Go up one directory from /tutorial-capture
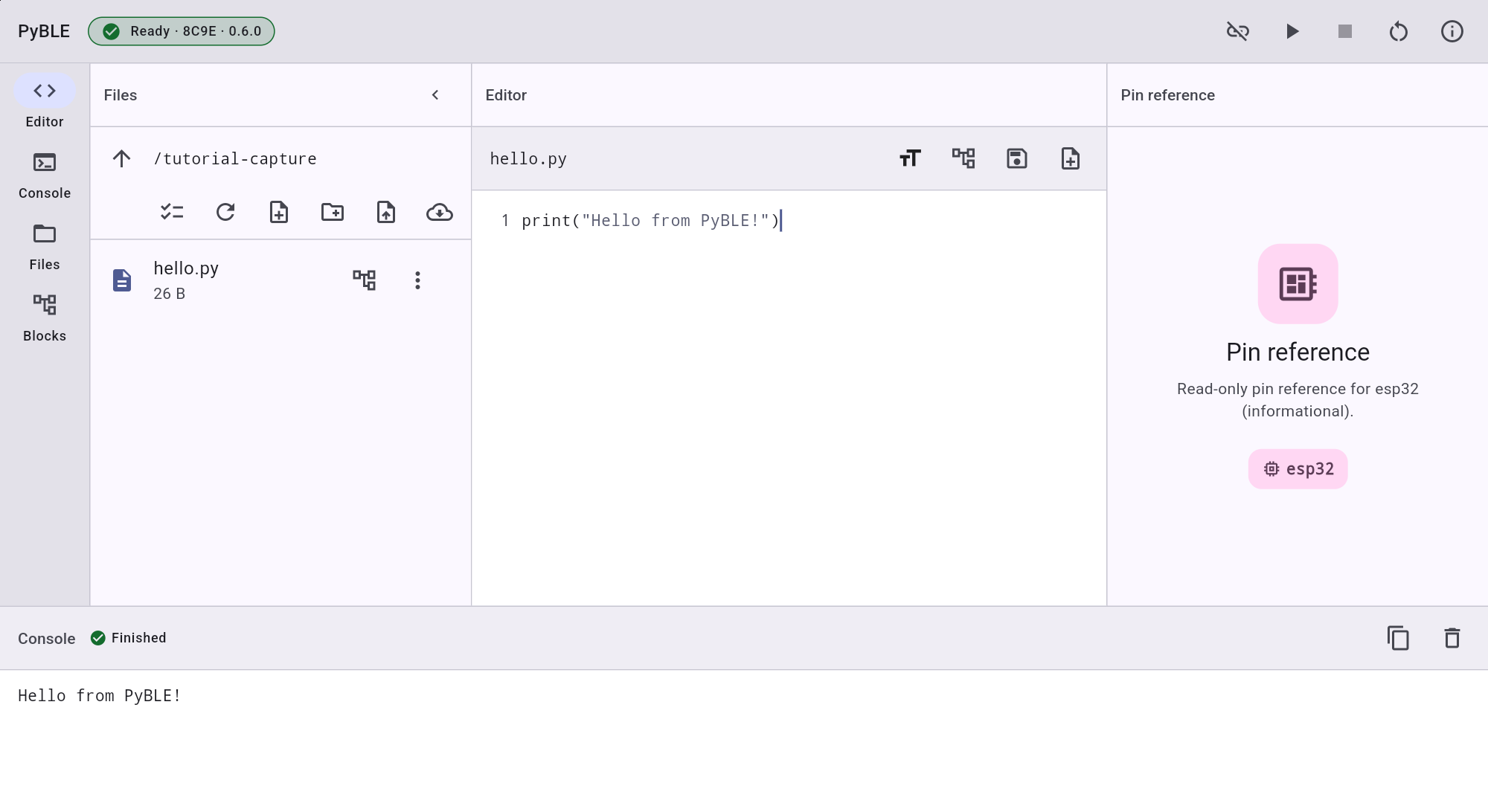Screen dimensions: 1488x812 [122, 158]
